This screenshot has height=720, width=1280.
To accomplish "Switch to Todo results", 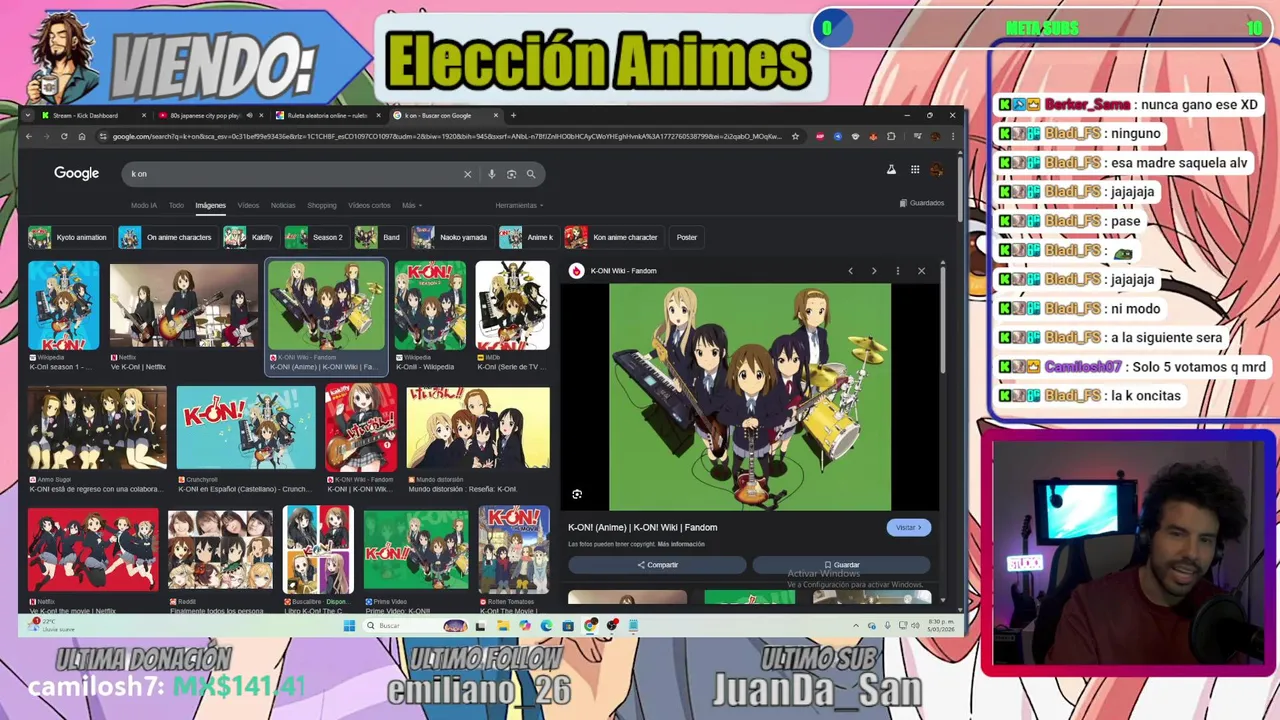I will point(176,205).
